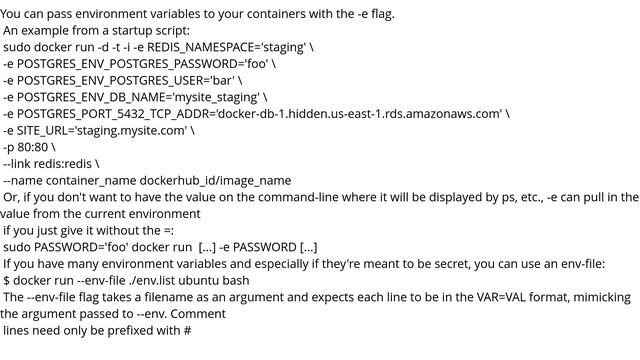Click the 'dockerhub_id/image_name' text
The width and height of the screenshot is (640, 360).
pyautogui.click(x=216, y=181)
